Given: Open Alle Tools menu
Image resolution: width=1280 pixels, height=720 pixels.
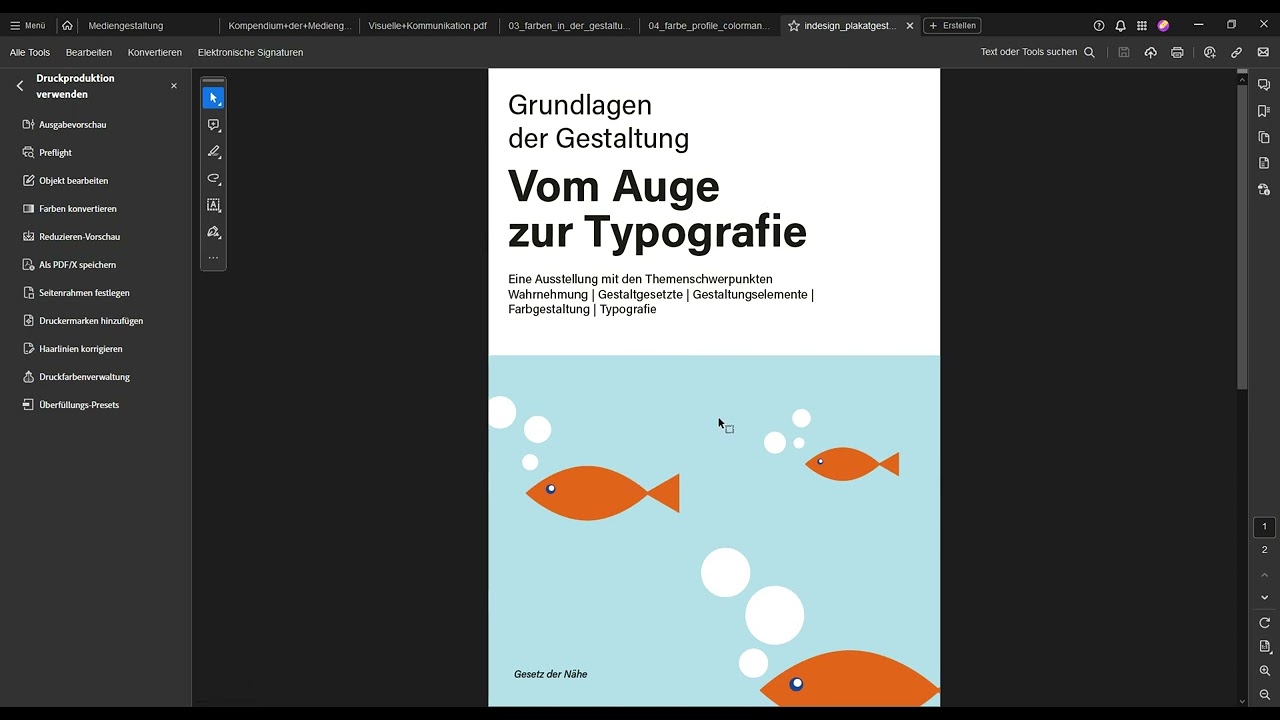Looking at the screenshot, I should 30,52.
